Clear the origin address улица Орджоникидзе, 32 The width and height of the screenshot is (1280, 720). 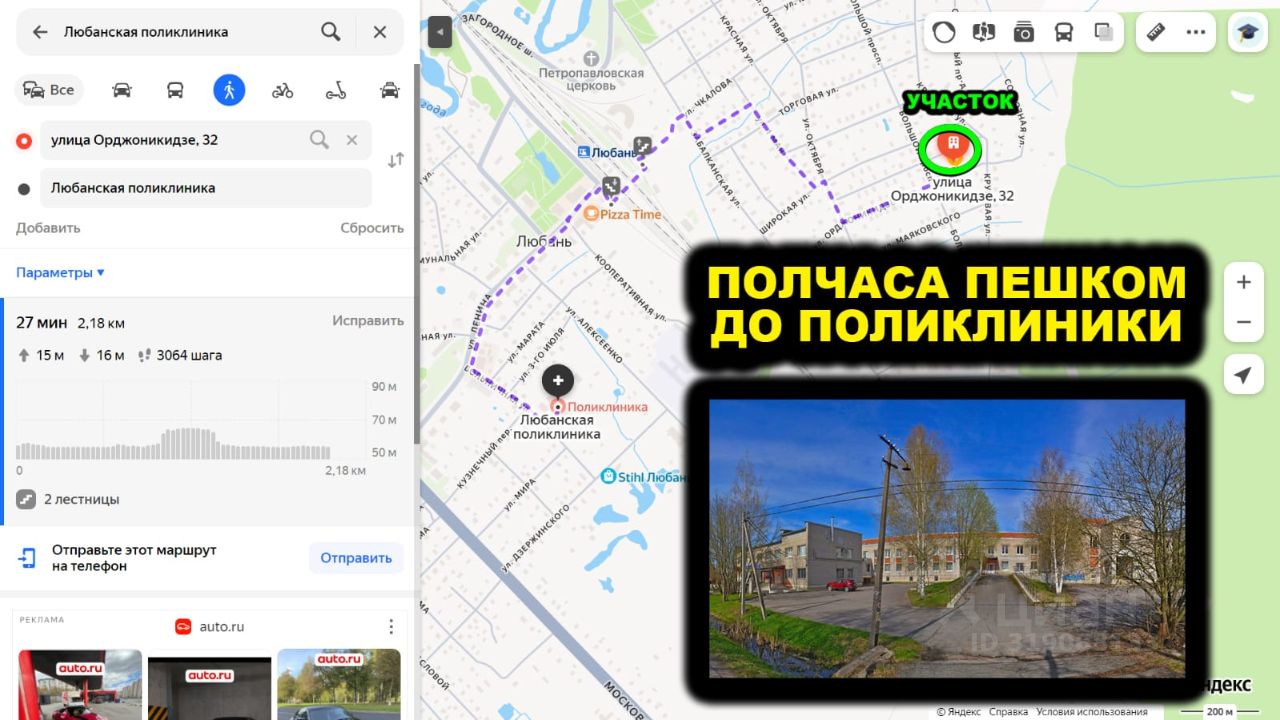(352, 140)
